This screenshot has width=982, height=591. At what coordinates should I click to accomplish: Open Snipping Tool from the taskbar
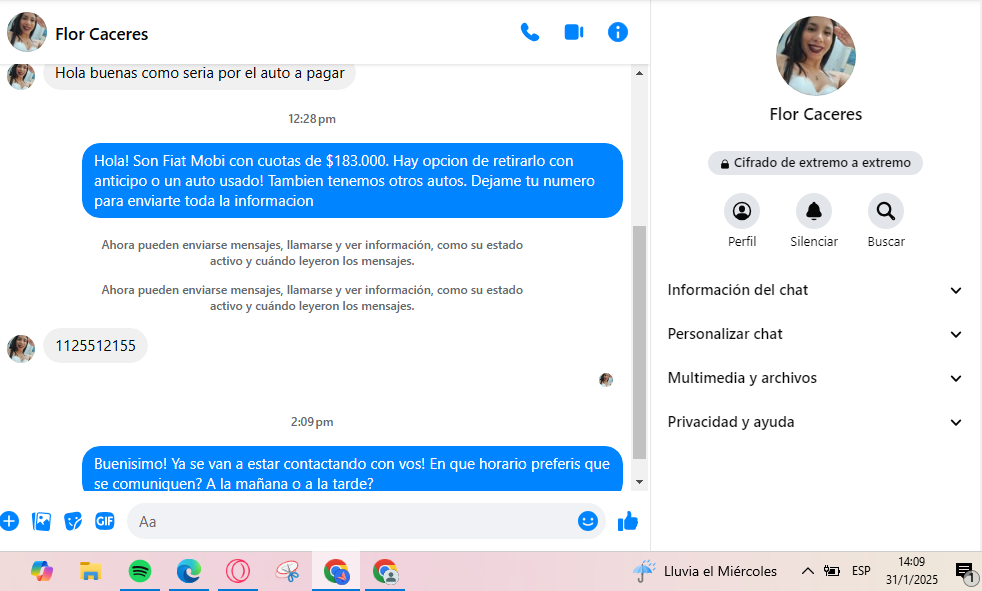(x=287, y=571)
